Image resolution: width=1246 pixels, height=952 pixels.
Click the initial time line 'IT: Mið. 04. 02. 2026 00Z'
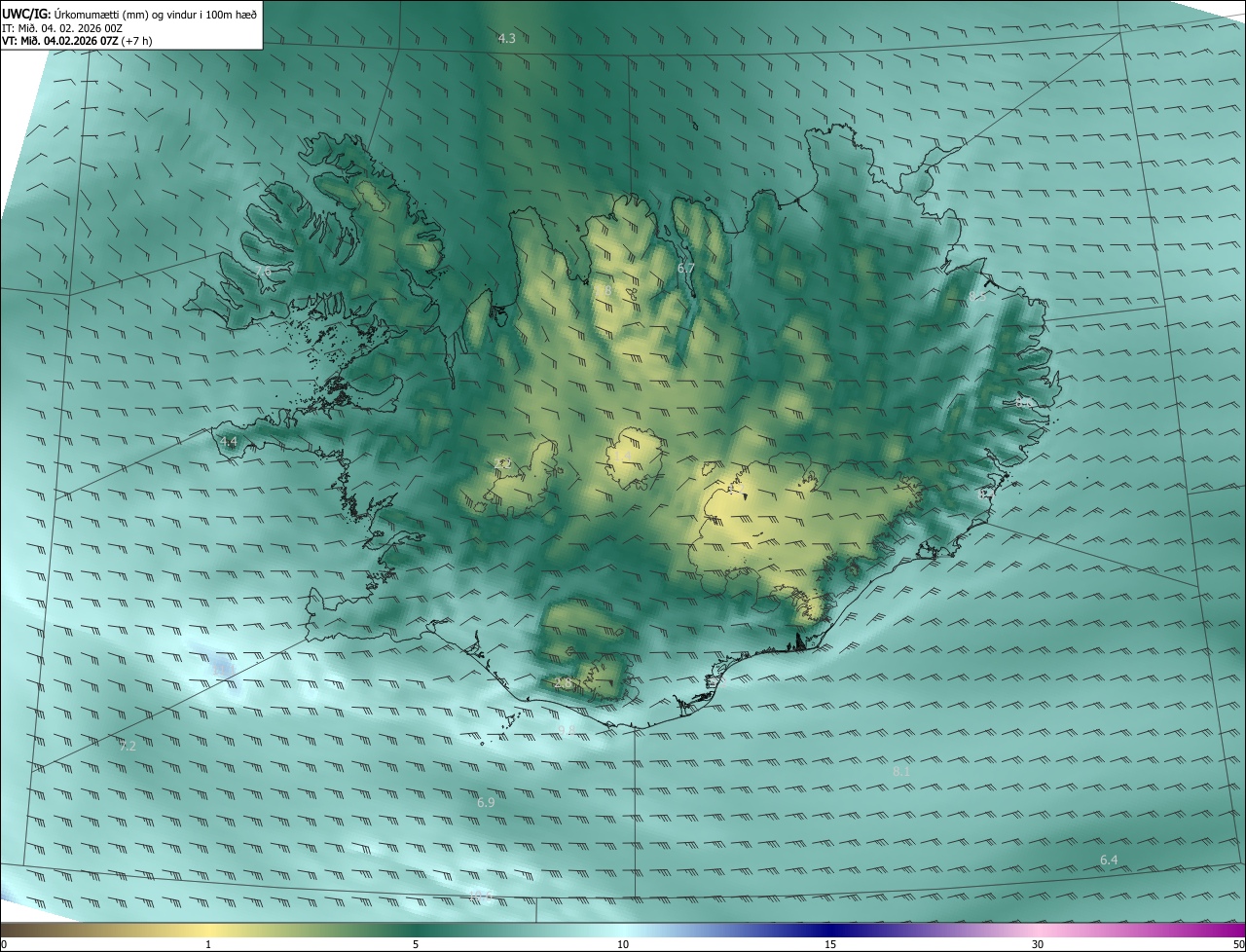pyautogui.click(x=61, y=27)
